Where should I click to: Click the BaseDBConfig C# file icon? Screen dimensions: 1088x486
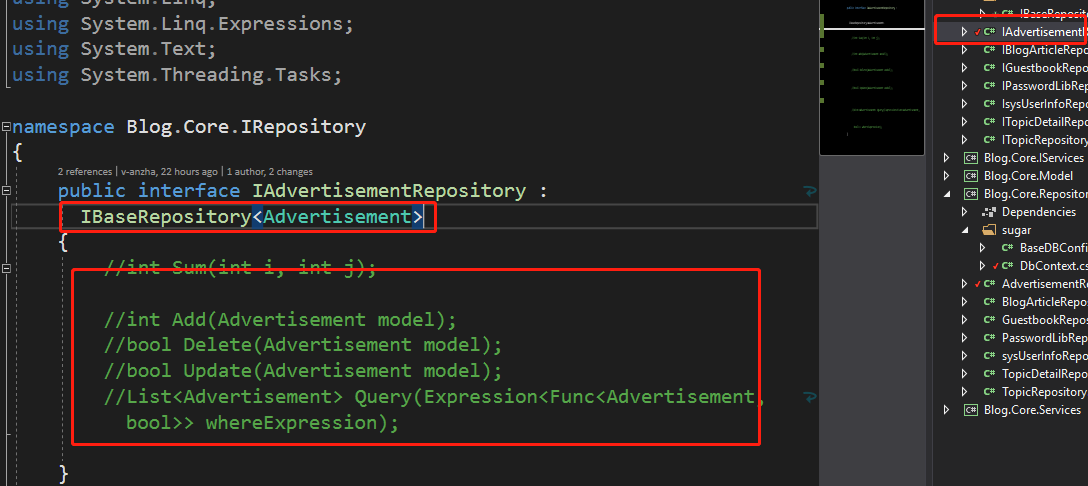pyautogui.click(x=1007, y=248)
